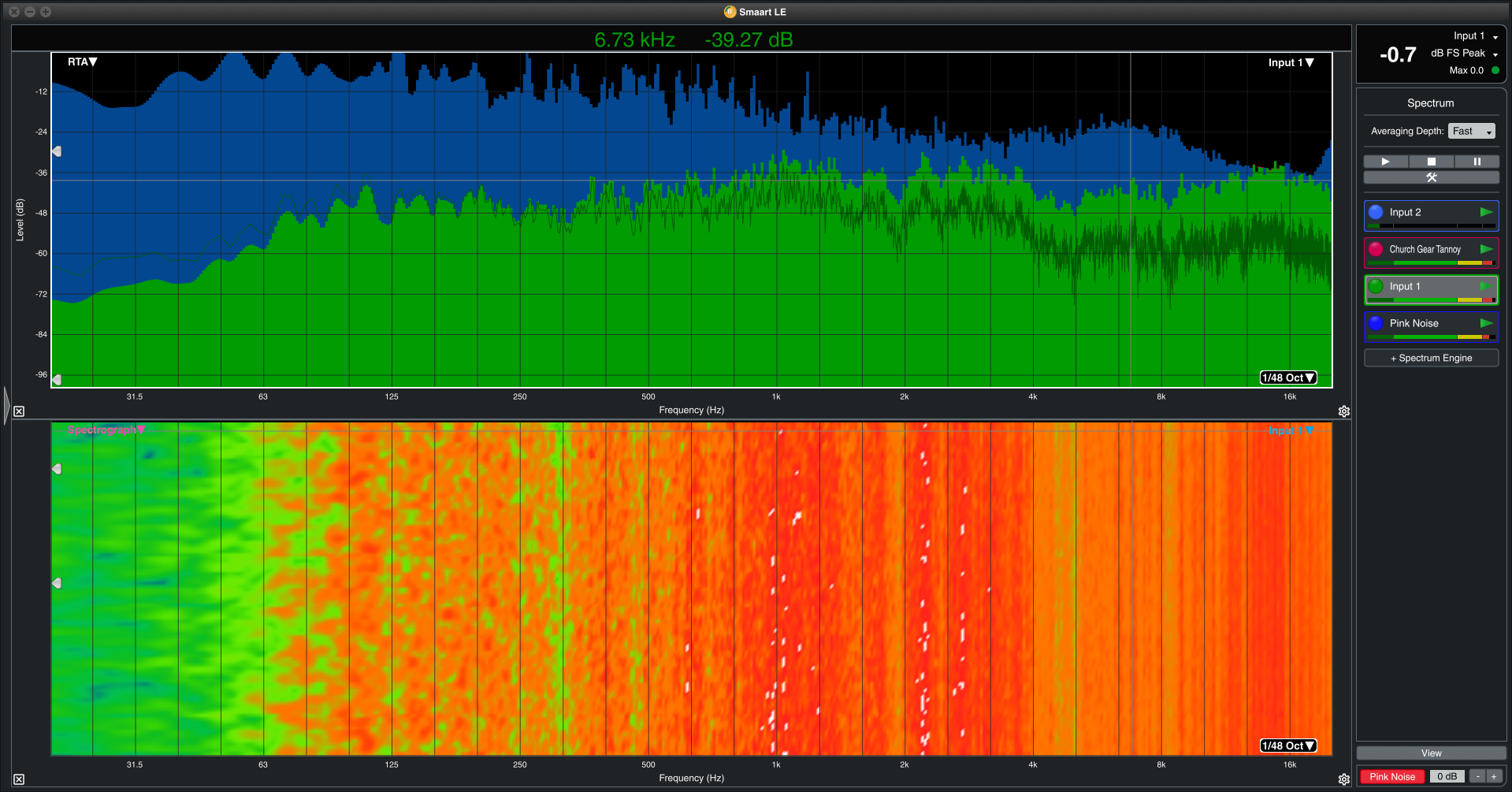Select the Input 2 spectrum engine

click(1431, 215)
